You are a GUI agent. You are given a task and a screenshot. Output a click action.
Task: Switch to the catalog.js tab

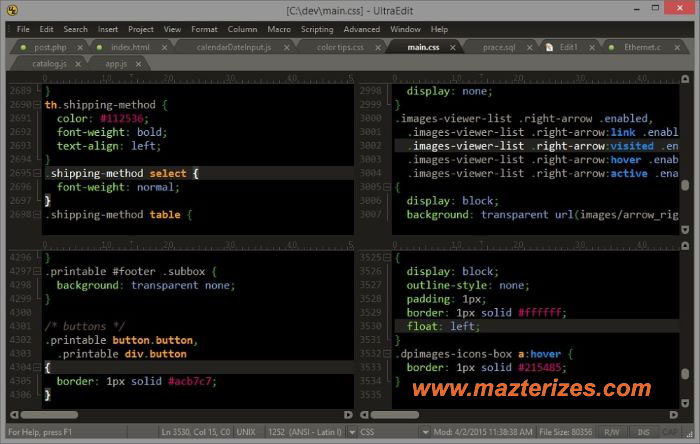click(x=50, y=64)
